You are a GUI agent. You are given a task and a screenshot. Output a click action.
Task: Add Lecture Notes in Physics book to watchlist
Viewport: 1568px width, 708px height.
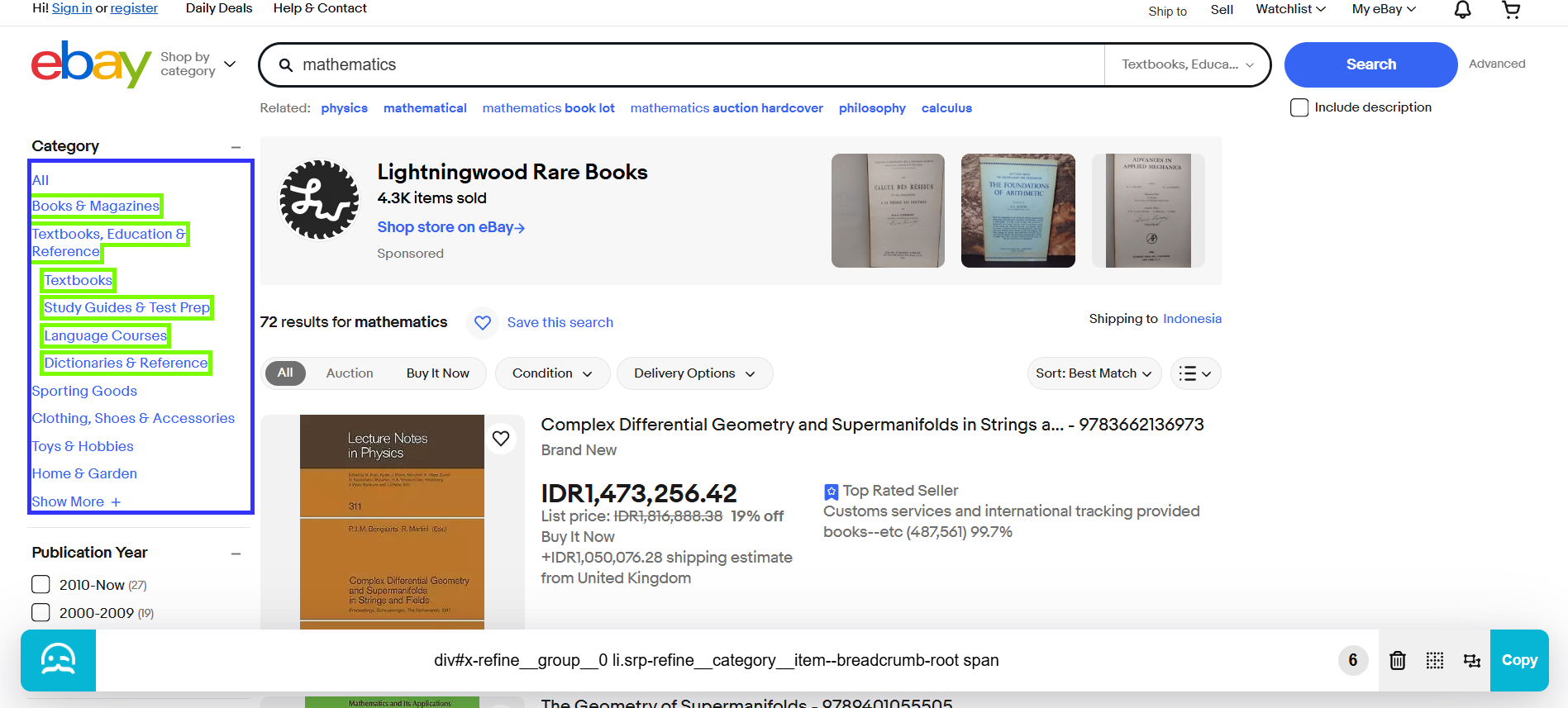[x=501, y=439]
